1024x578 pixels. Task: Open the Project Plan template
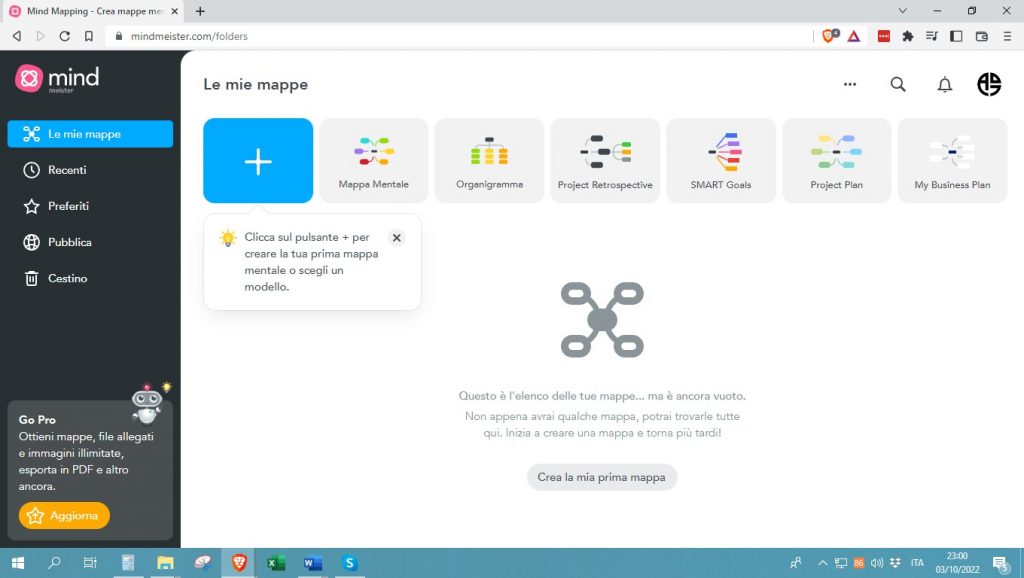click(x=837, y=161)
